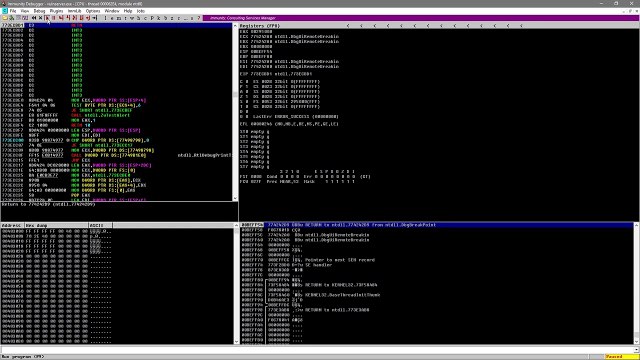
Task: Show Patches window via P button
Action: (x=152, y=18)
